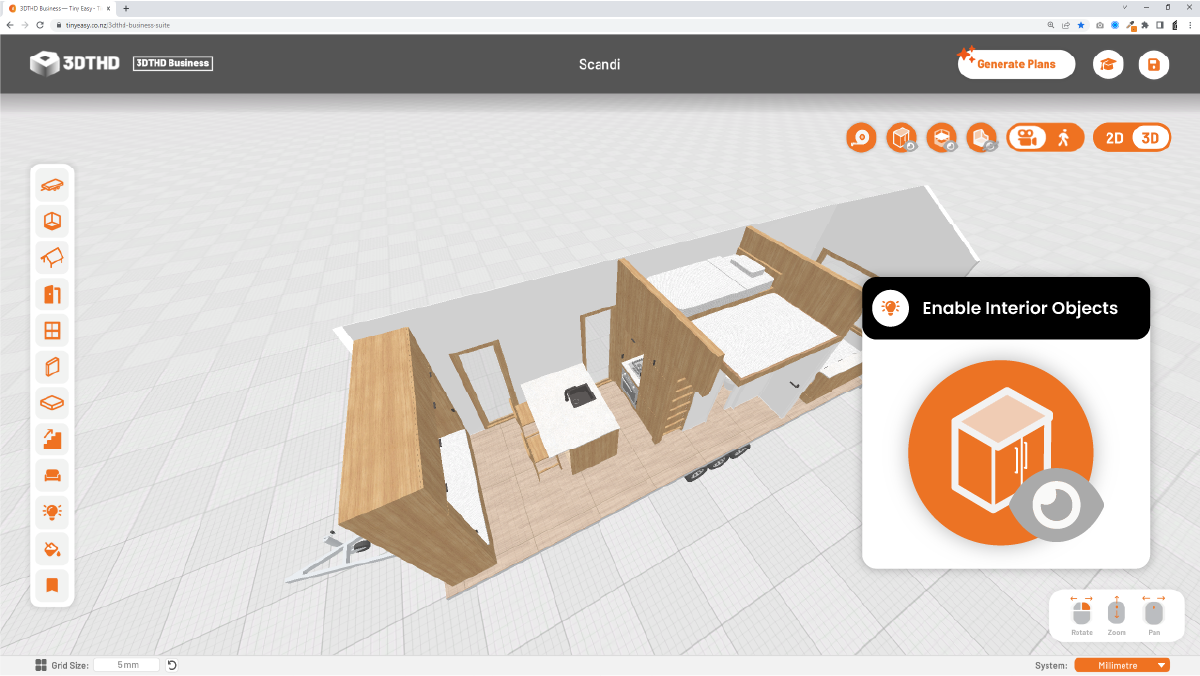Image resolution: width=1200 pixels, height=676 pixels.
Task: Switch to orbit camera mode
Action: click(1026, 138)
